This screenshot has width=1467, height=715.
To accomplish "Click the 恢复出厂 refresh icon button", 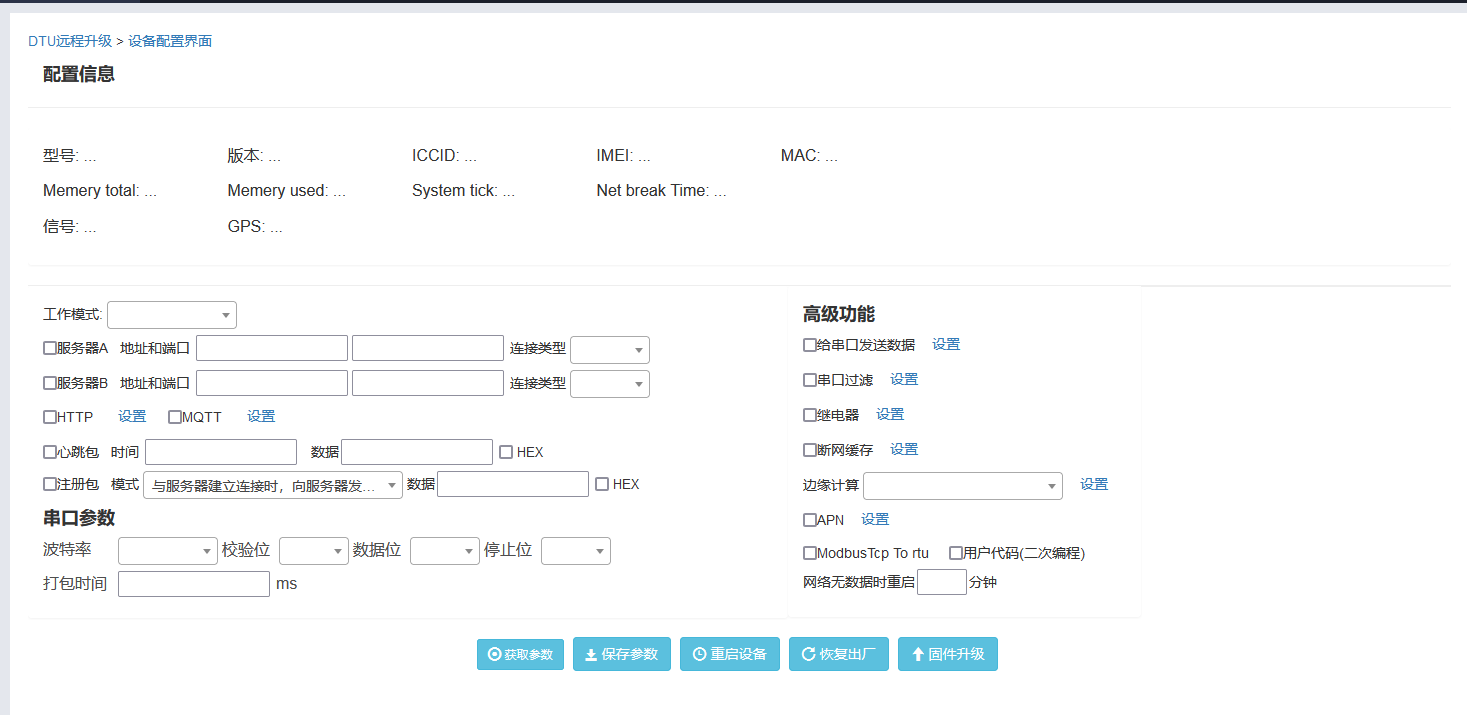I will pos(808,655).
